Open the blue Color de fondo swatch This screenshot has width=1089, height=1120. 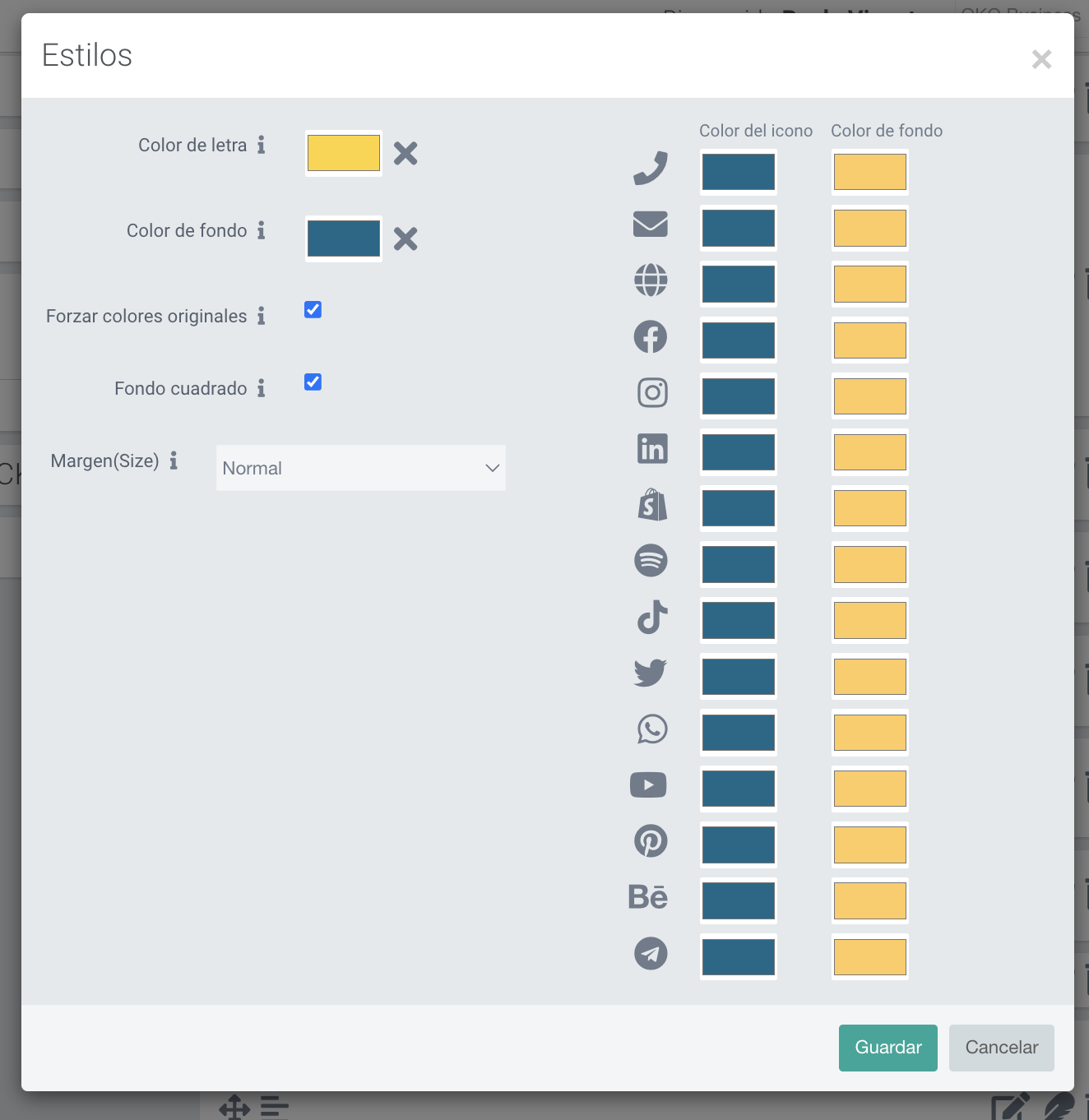point(344,238)
